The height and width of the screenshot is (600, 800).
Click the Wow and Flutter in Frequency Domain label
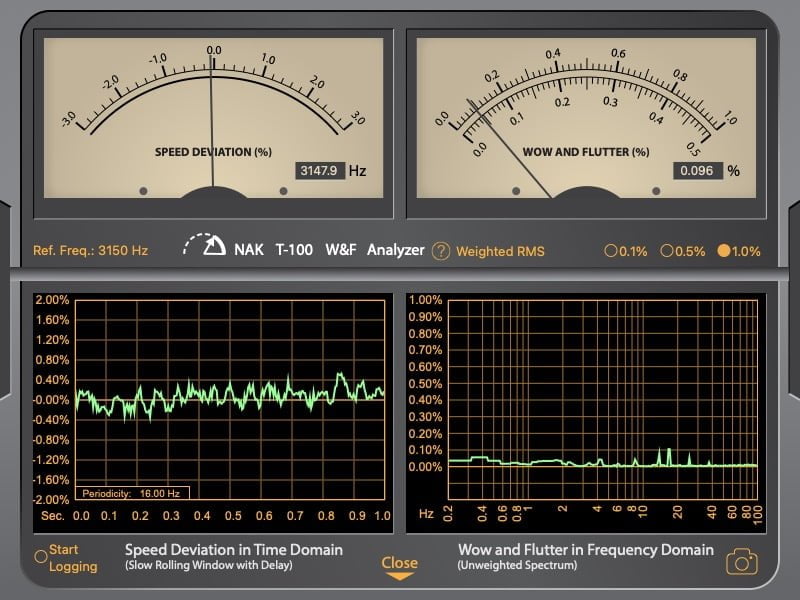click(x=585, y=550)
